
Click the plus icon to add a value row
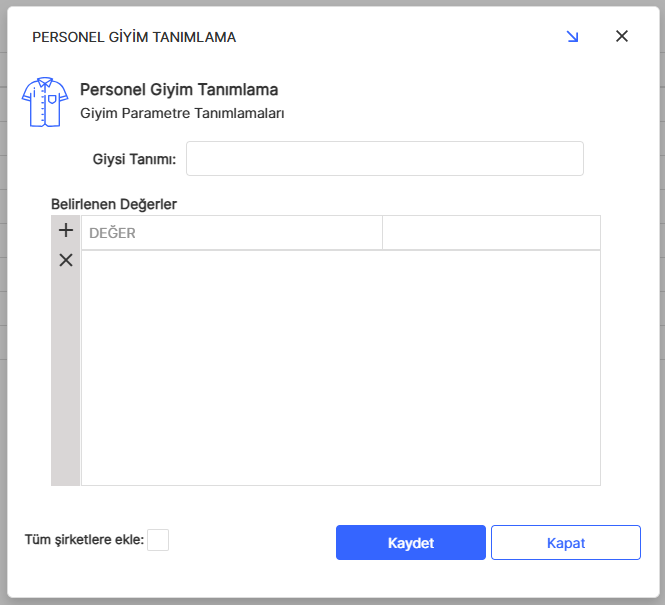[x=66, y=231]
